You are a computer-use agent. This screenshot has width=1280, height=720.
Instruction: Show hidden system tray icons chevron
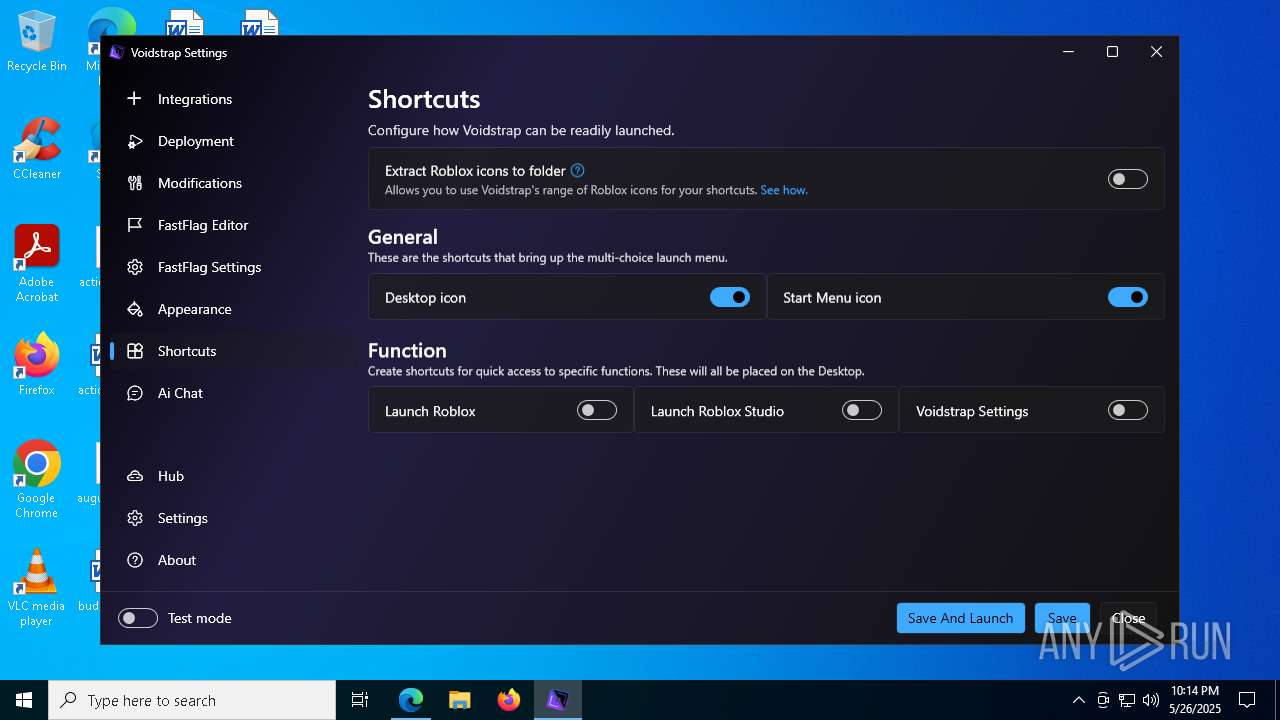click(1079, 700)
